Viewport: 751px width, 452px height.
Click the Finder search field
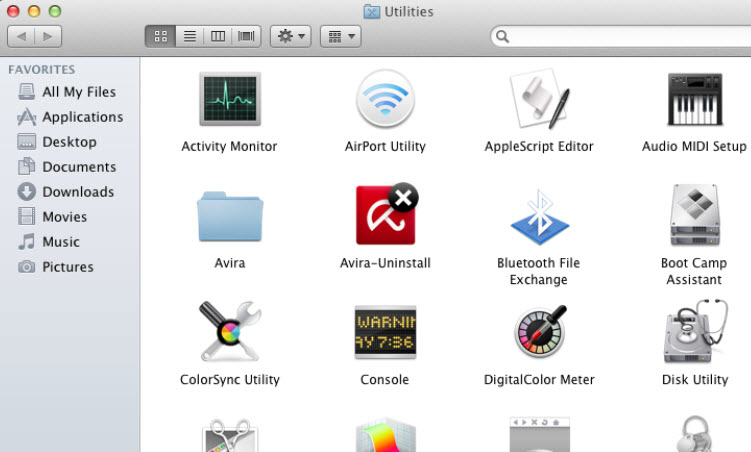click(x=621, y=36)
